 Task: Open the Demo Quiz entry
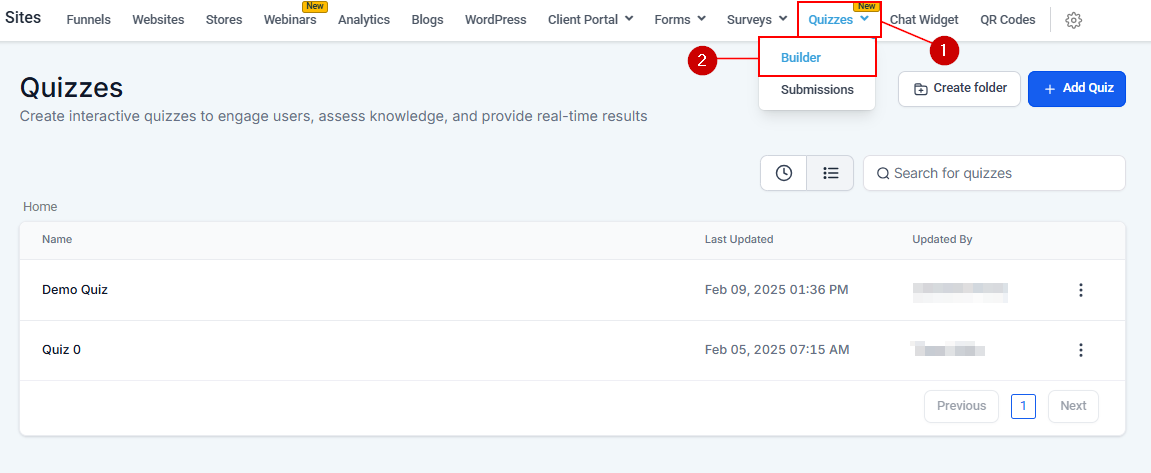(x=75, y=290)
